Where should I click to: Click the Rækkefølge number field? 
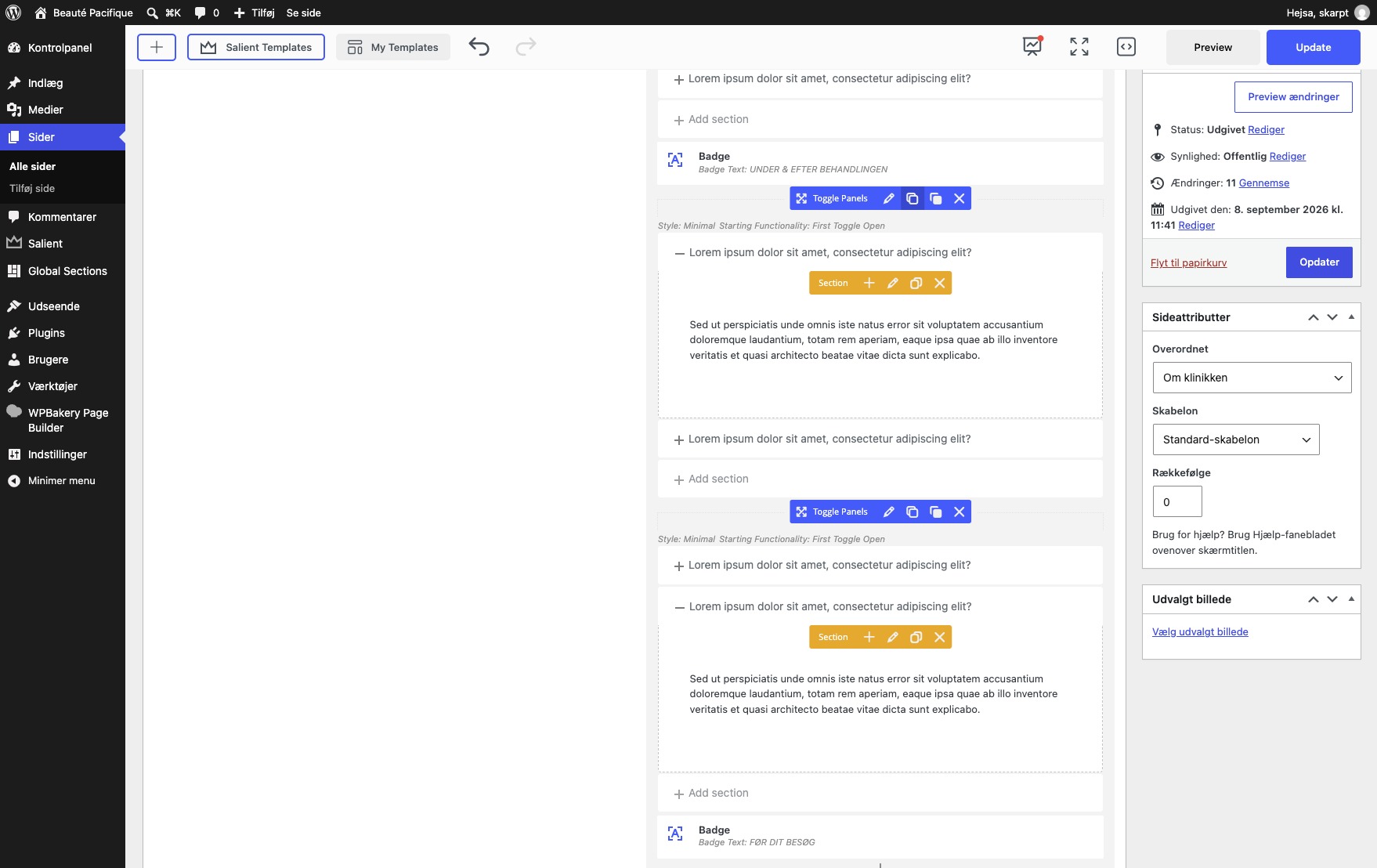(x=1177, y=501)
